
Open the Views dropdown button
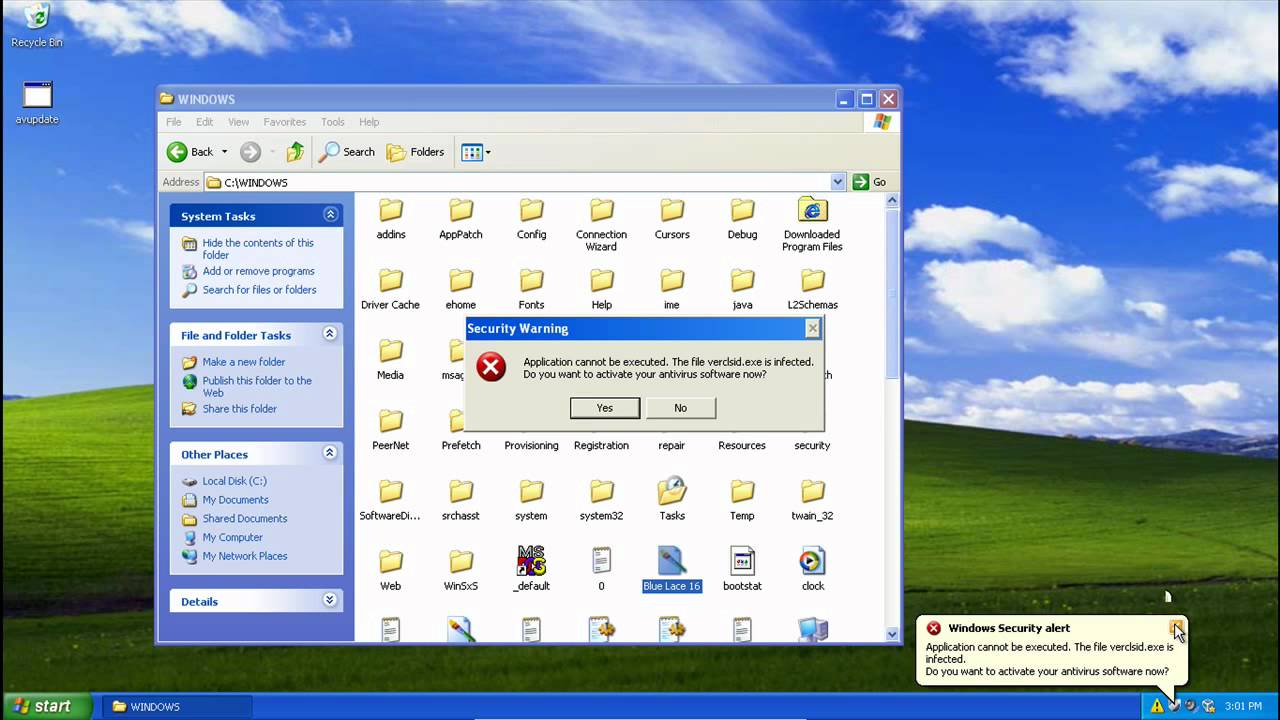tap(476, 152)
